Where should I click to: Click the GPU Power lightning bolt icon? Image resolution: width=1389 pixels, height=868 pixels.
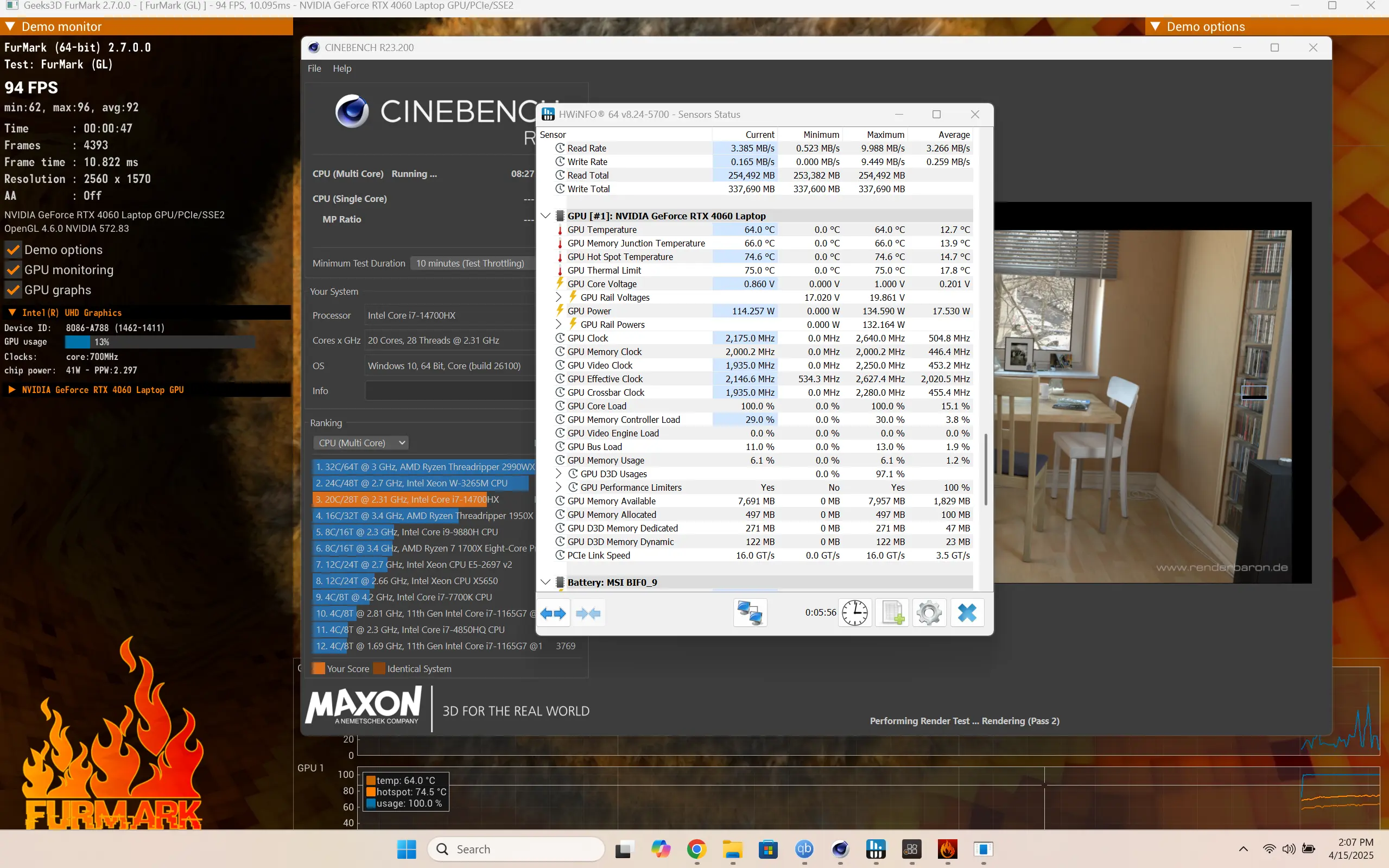click(560, 311)
